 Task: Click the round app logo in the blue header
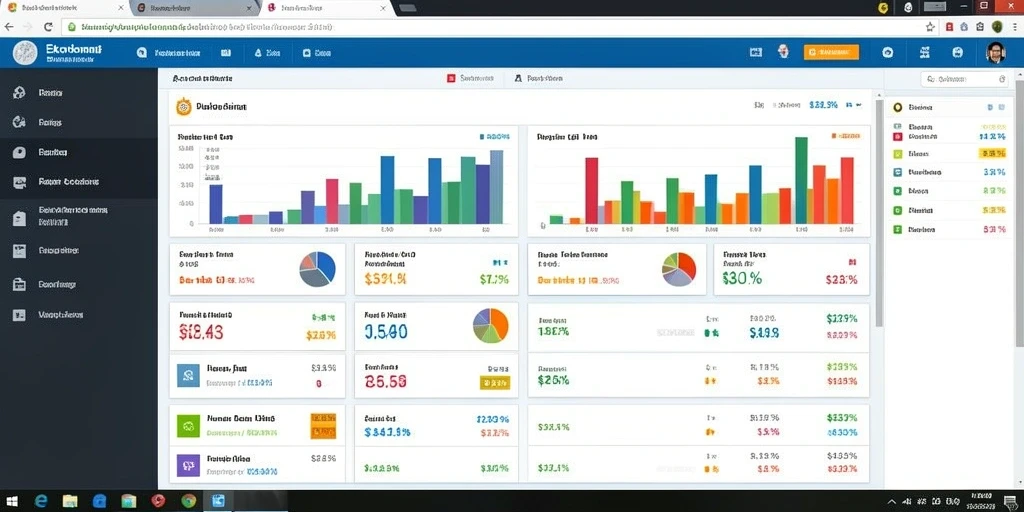[25, 53]
